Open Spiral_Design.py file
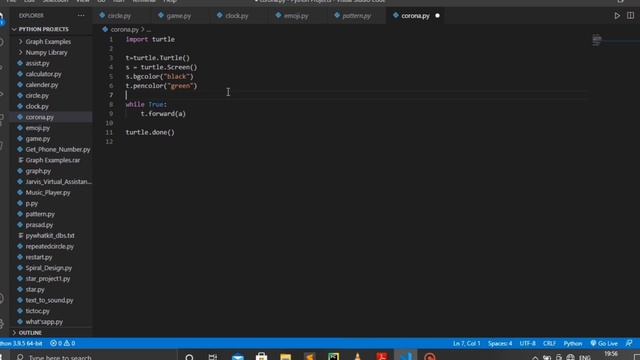The image size is (640, 360). click(49, 268)
